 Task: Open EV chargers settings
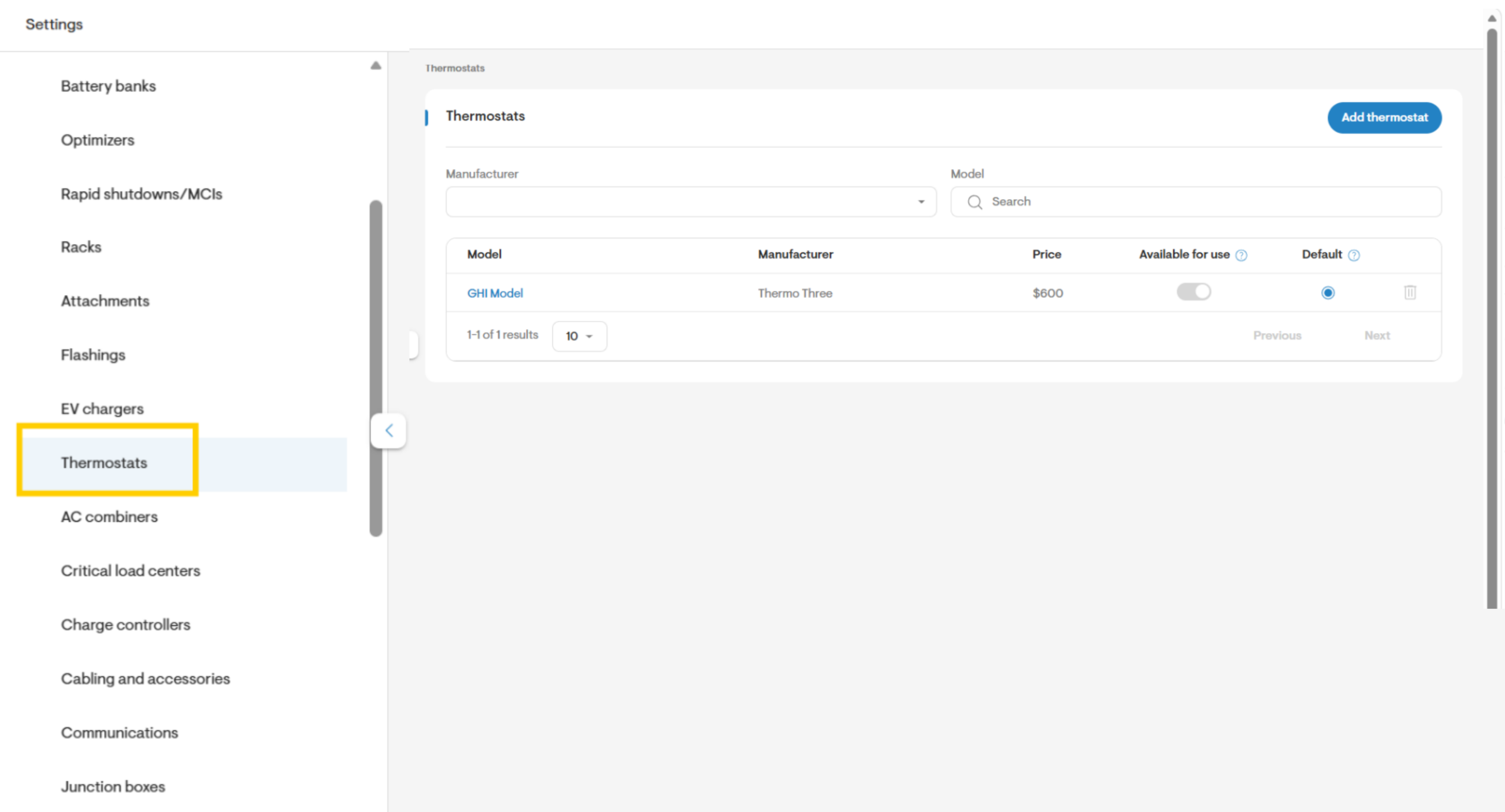(x=102, y=409)
